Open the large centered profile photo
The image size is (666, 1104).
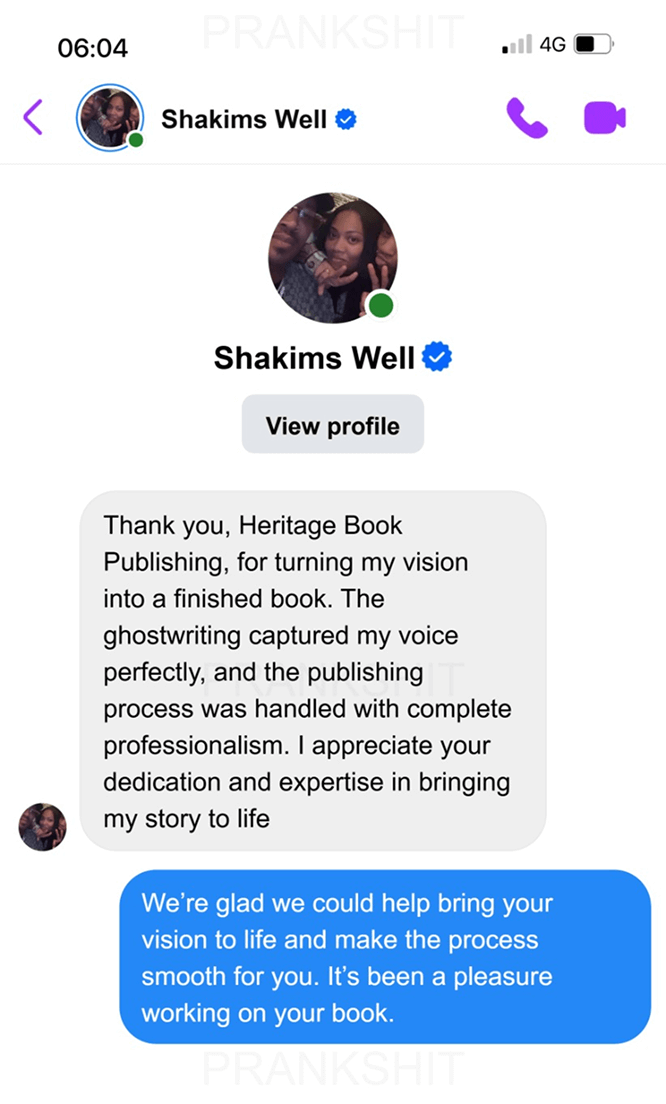point(330,257)
